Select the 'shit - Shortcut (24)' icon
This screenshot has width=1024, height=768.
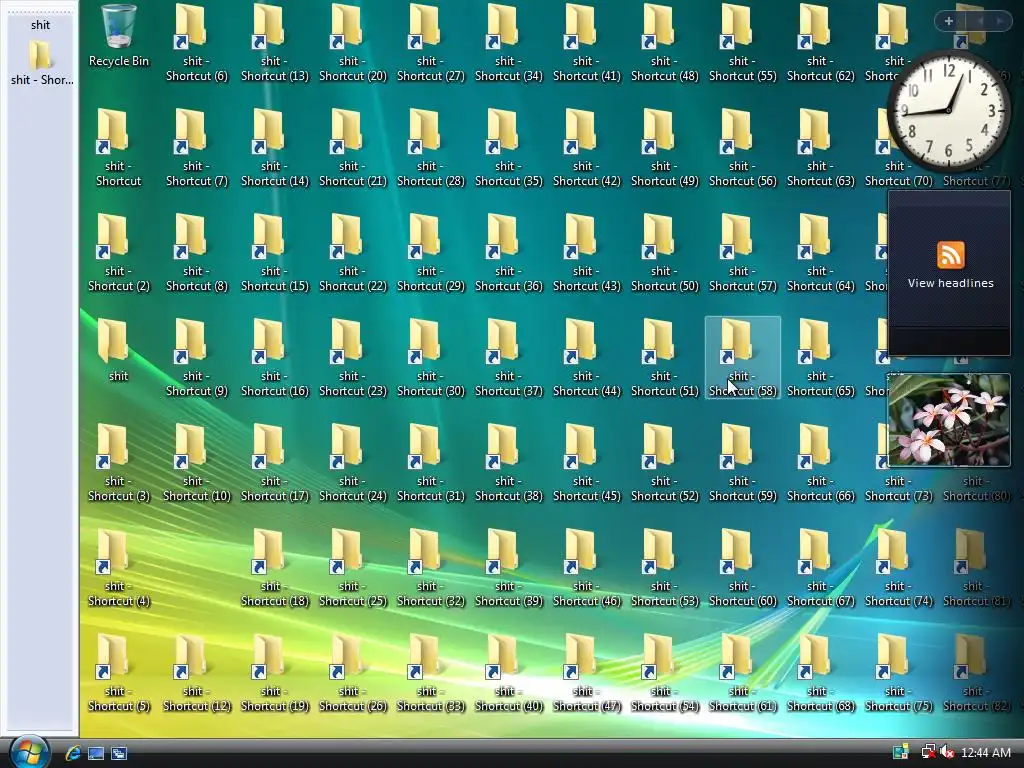point(353,463)
